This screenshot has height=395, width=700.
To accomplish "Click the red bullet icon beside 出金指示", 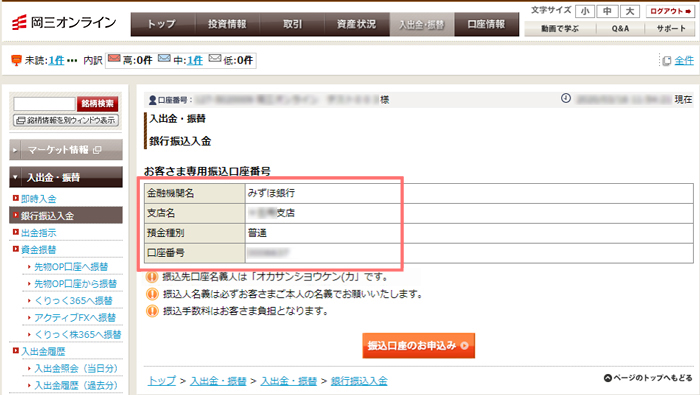I will coord(16,232).
